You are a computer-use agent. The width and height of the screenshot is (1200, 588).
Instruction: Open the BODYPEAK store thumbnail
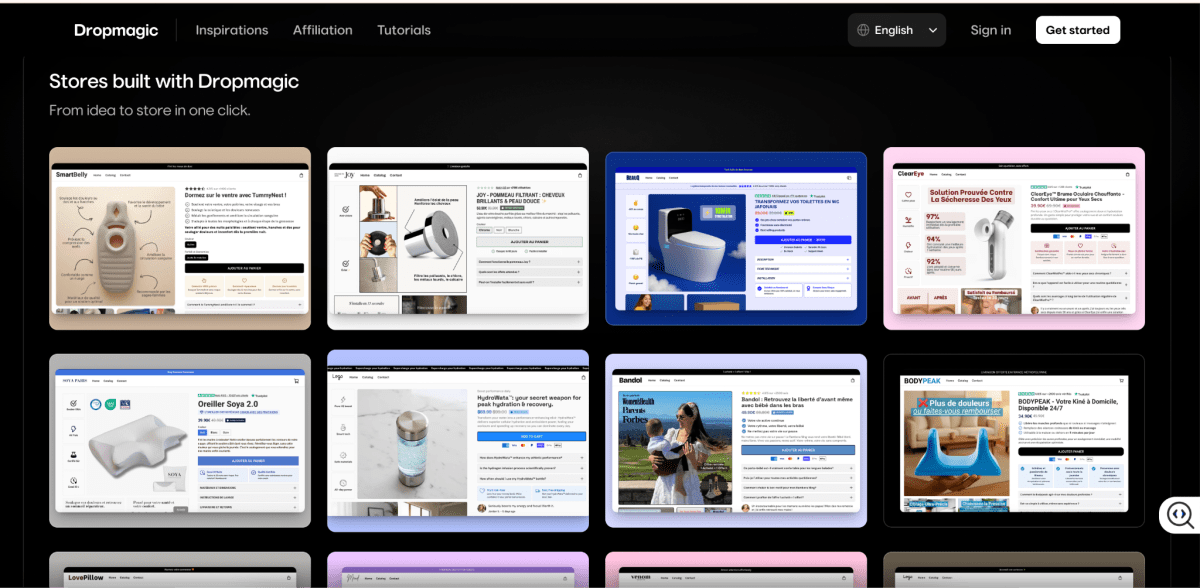point(1014,440)
